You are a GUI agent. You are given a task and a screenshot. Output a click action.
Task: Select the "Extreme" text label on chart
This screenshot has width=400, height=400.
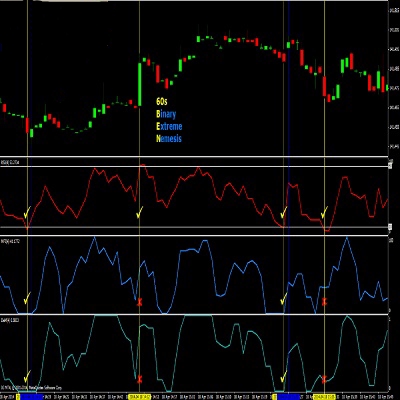click(x=169, y=126)
